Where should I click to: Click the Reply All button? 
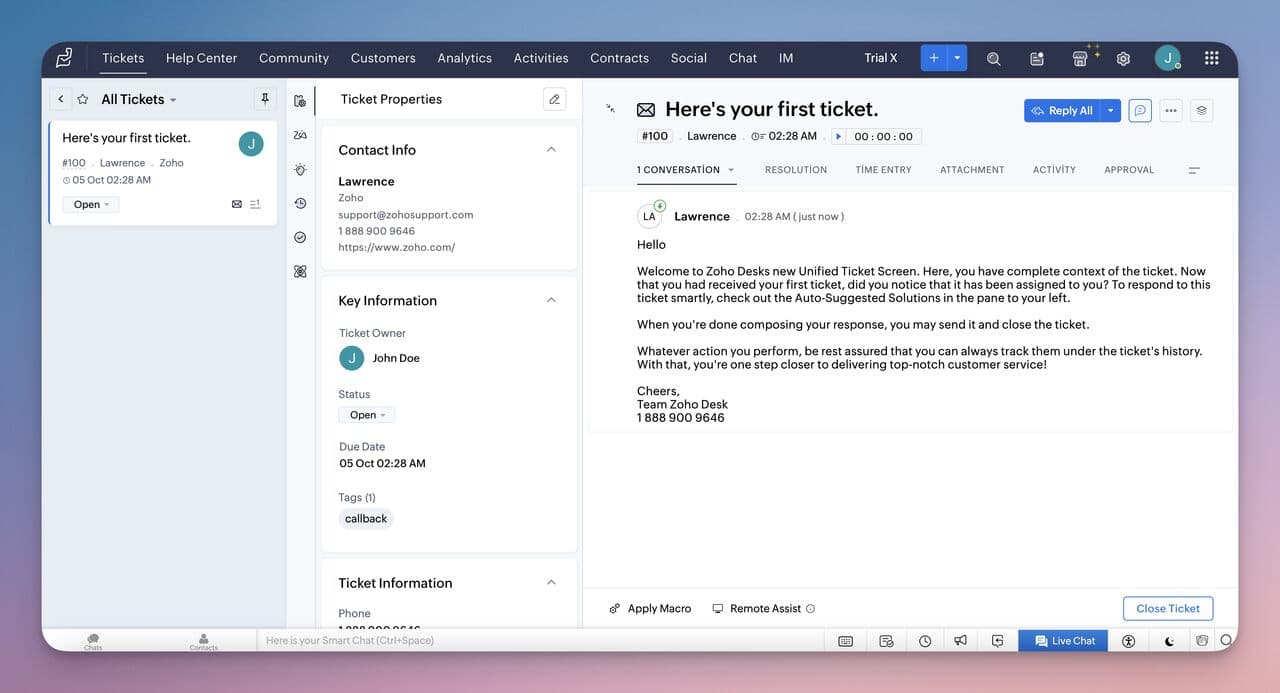pyautogui.click(x=1062, y=110)
